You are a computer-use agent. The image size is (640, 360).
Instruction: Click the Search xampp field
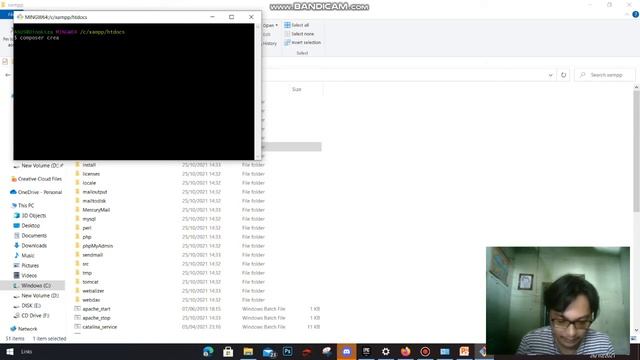[606, 75]
